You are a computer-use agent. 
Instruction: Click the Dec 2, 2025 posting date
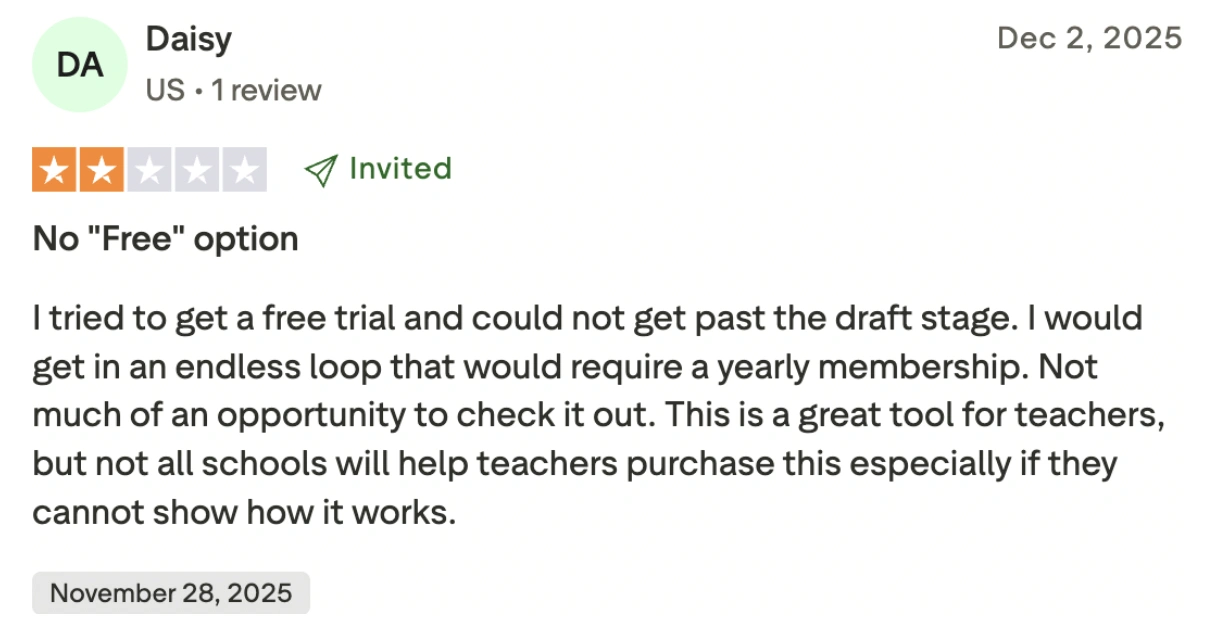coord(1090,38)
